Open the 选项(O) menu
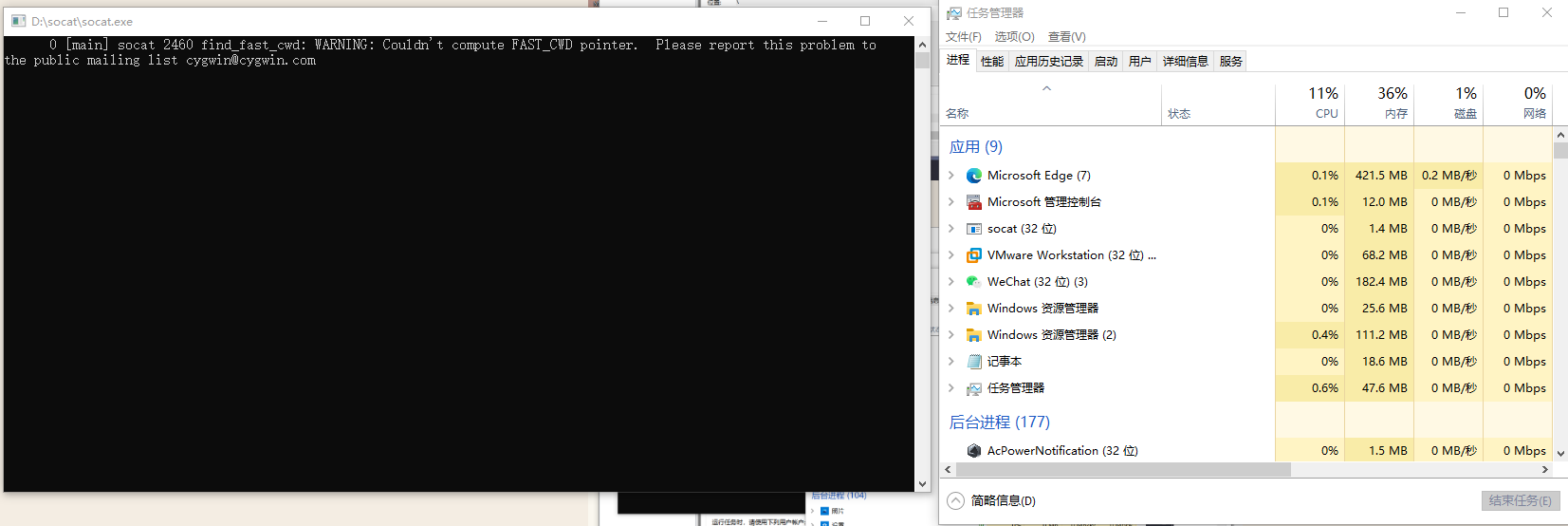The width and height of the screenshot is (1568, 526). [x=1014, y=37]
